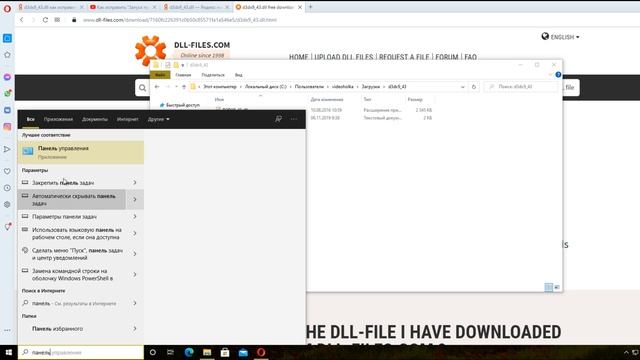Open history clock in Opera sidebar
Viewport: 640px width, 360px height.
[7, 188]
